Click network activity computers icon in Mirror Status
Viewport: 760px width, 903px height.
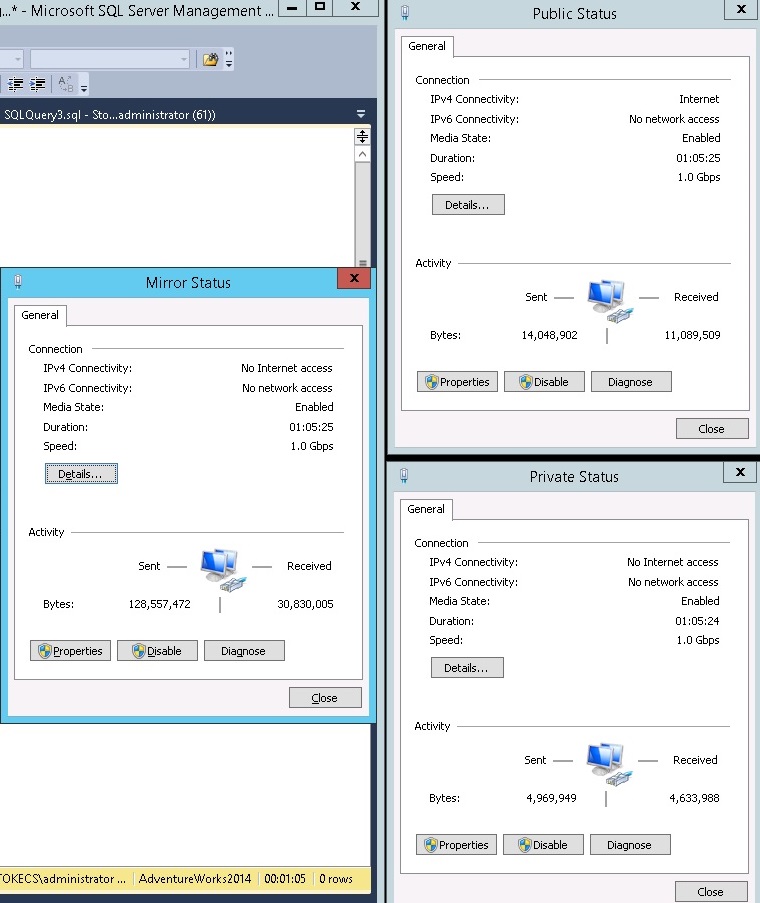(222, 568)
